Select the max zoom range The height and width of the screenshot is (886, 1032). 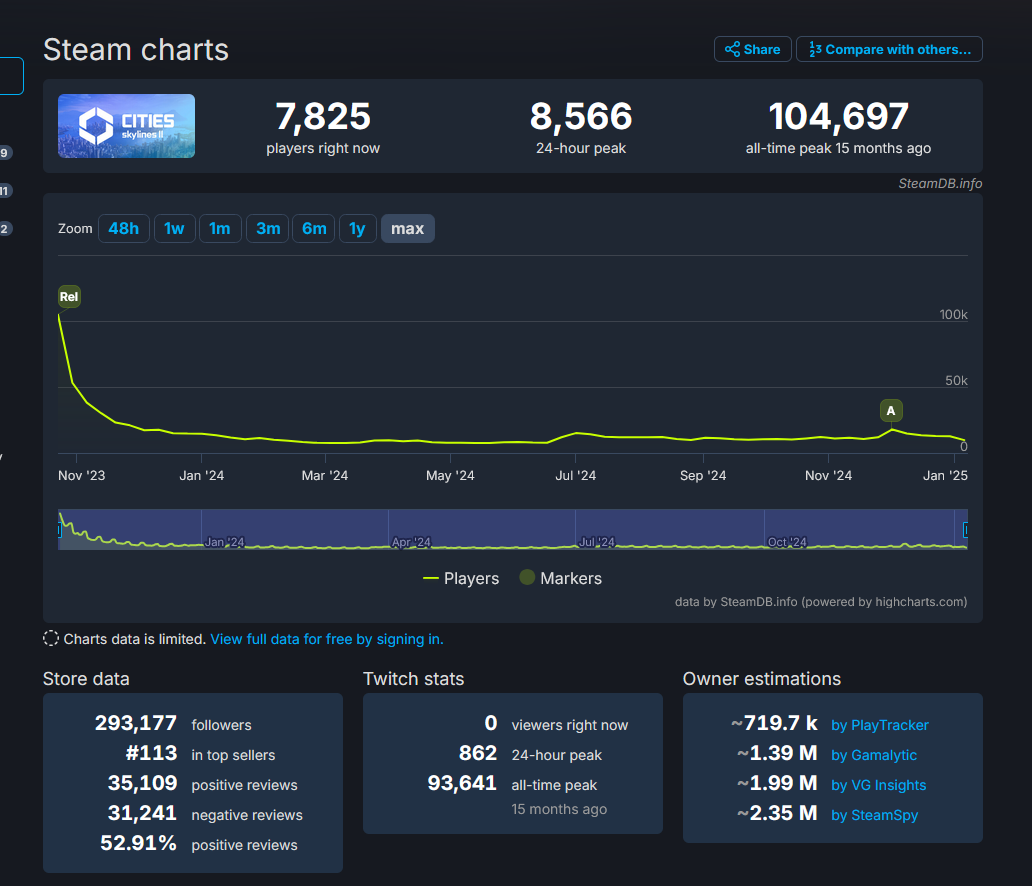click(x=407, y=229)
